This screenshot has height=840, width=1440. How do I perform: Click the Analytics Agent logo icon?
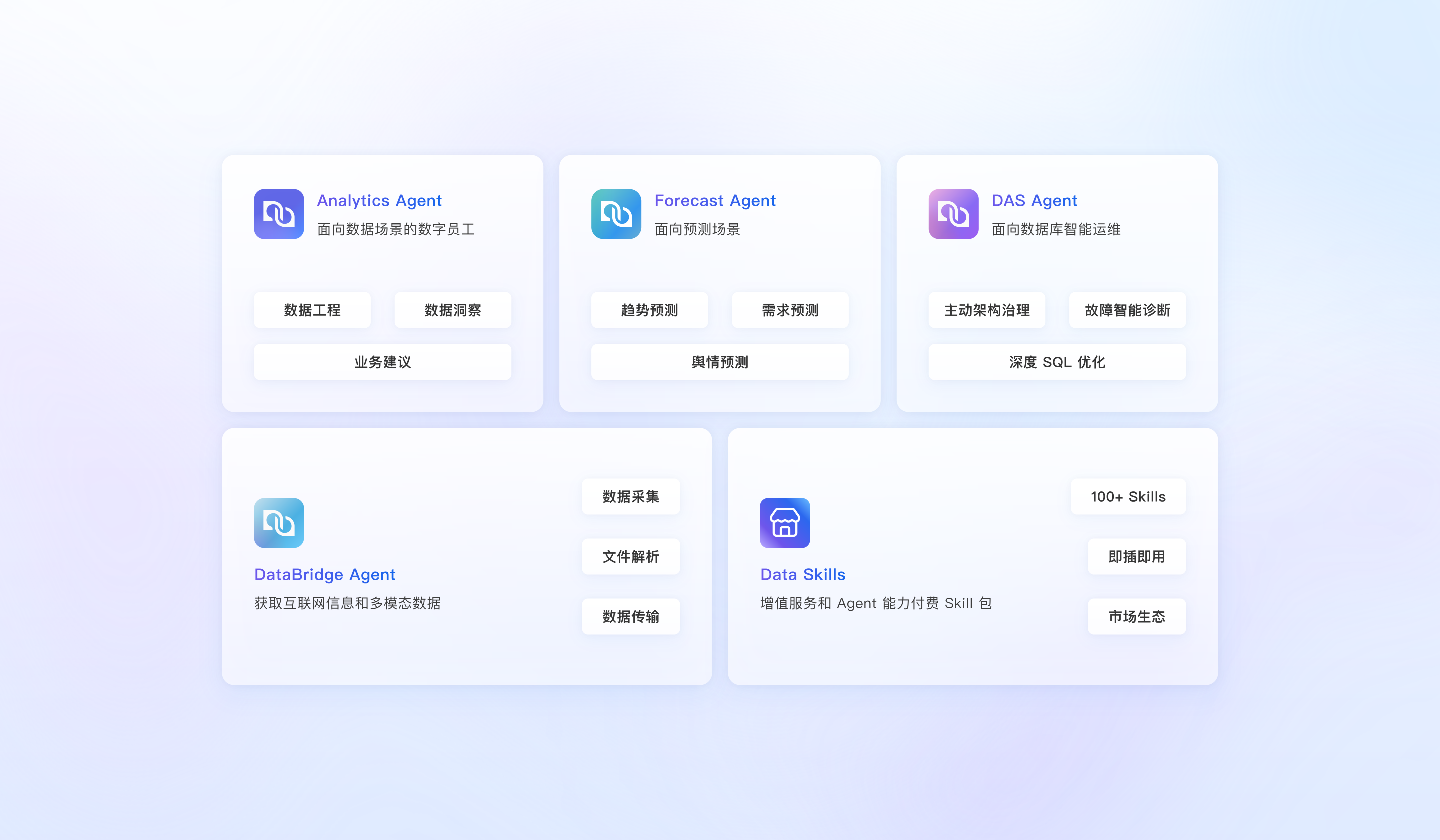pos(279,214)
